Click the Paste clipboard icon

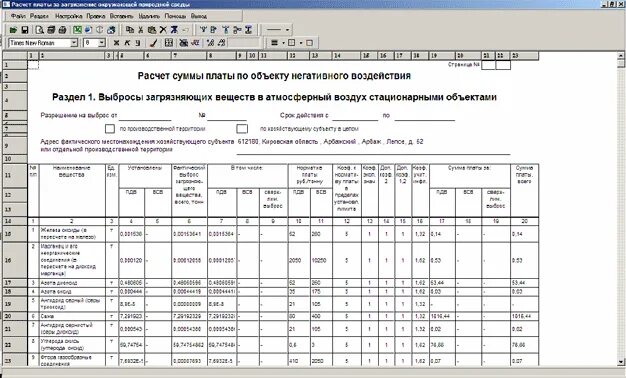pos(152,30)
